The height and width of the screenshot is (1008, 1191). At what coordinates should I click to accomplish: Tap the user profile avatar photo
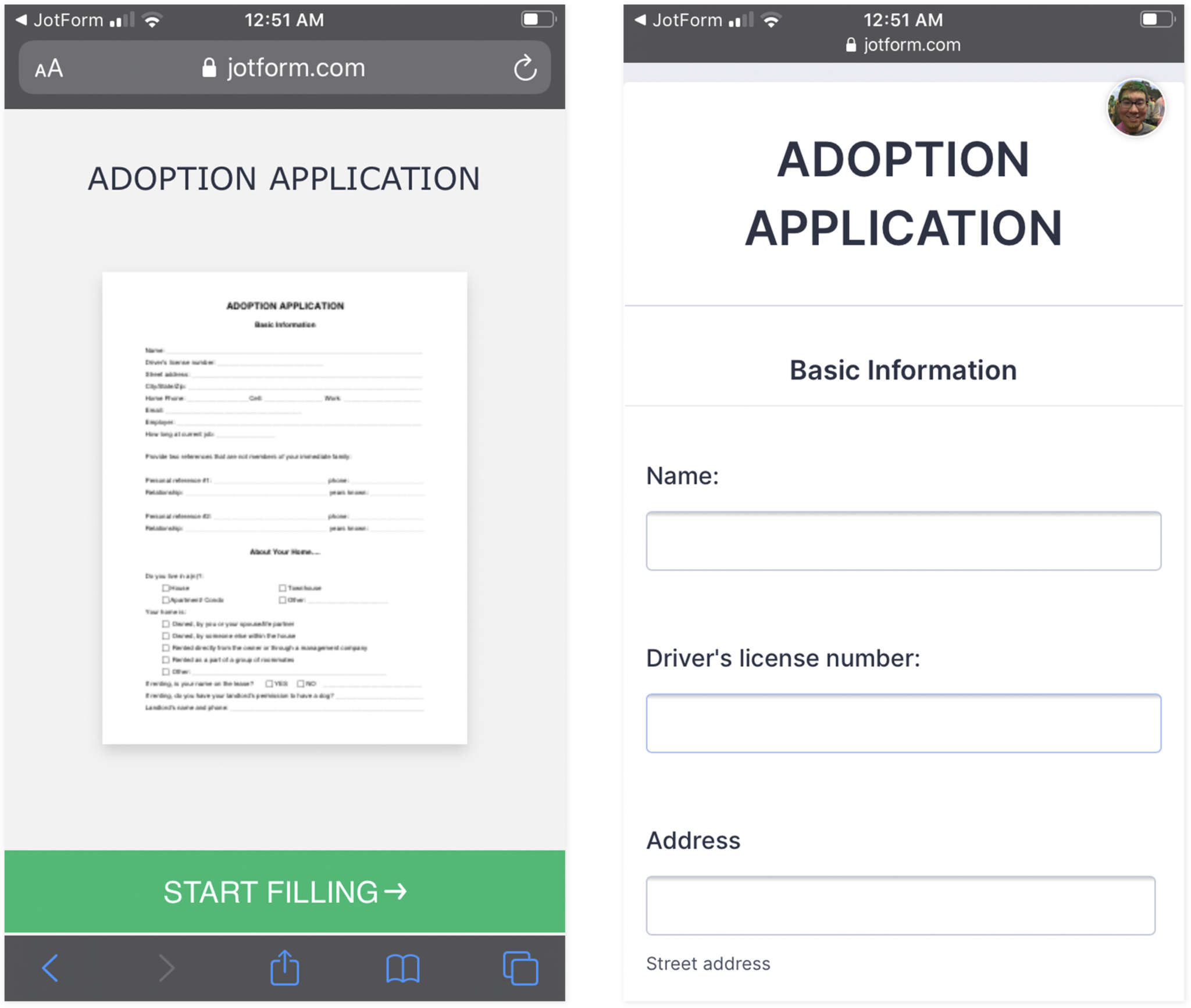tap(1136, 107)
